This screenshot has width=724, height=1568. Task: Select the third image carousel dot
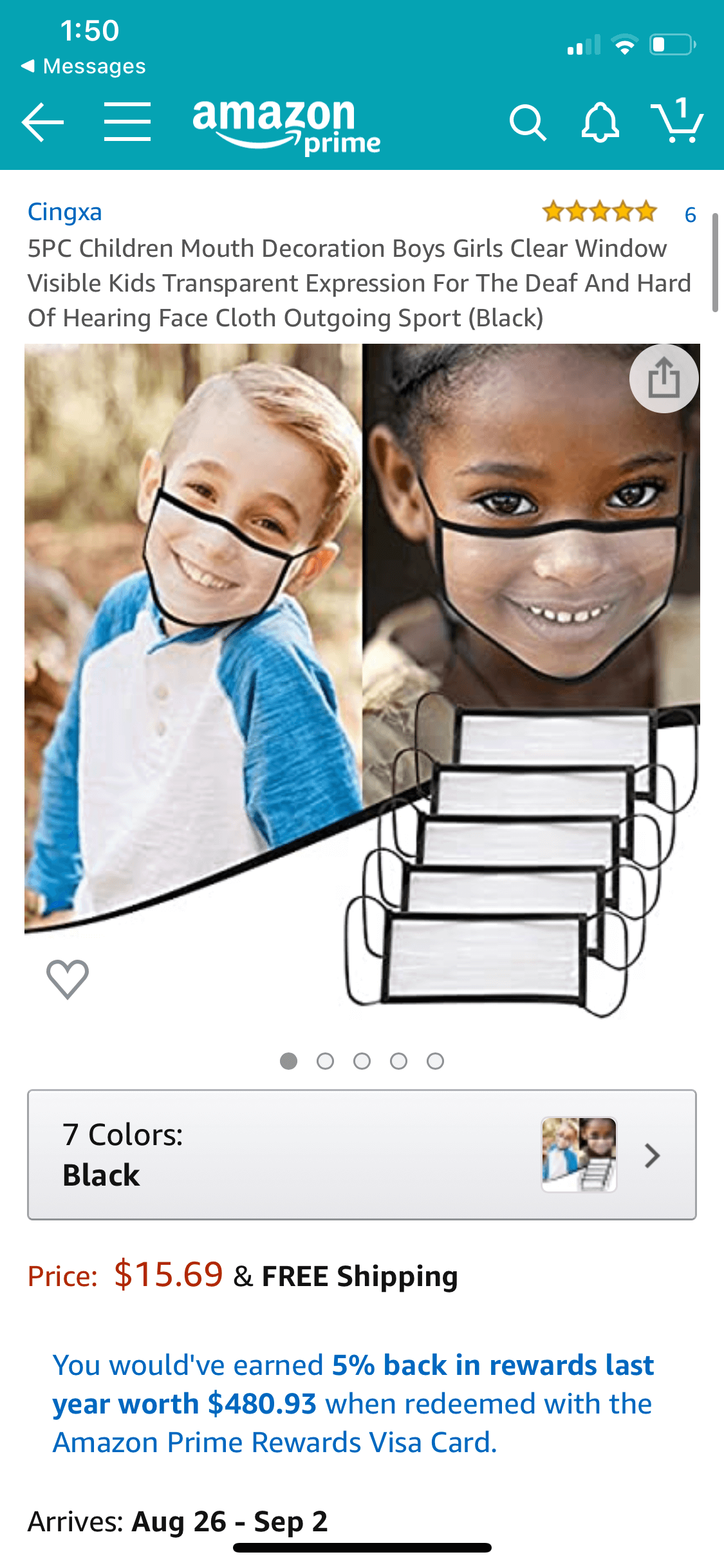point(362,1061)
